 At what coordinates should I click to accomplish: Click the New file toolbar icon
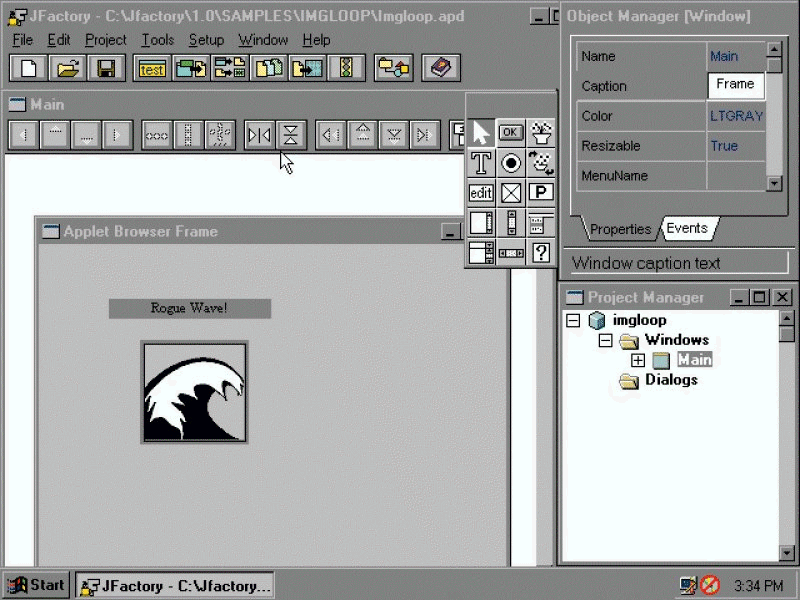point(29,68)
